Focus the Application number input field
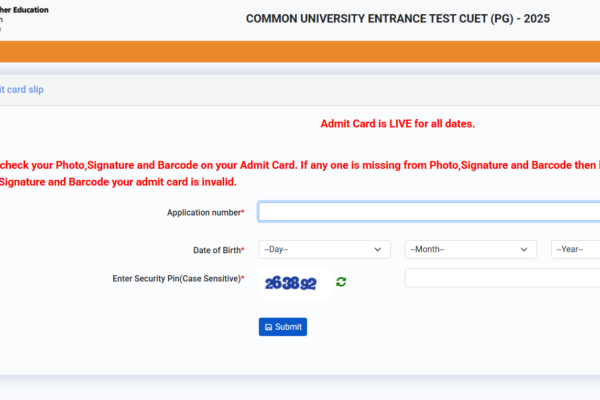 429,212
